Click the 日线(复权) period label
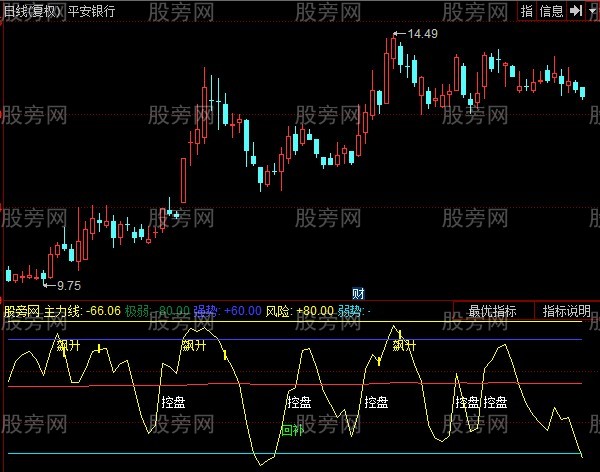Screen dimensions: 600x472 click(35, 11)
